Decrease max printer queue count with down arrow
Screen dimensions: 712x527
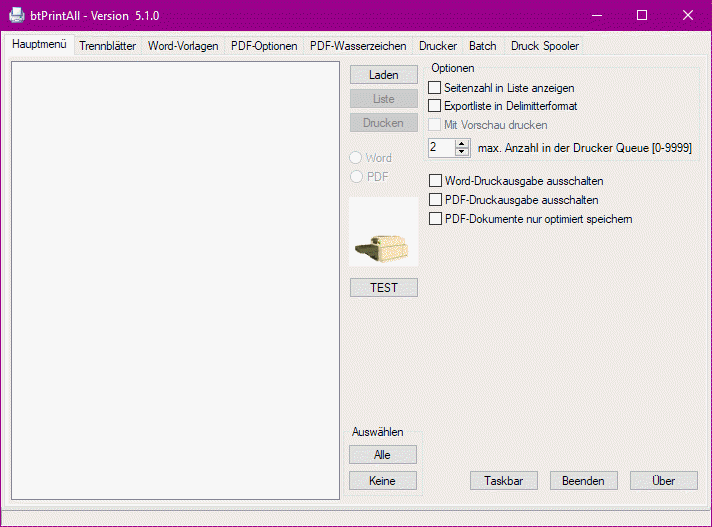click(x=461, y=152)
